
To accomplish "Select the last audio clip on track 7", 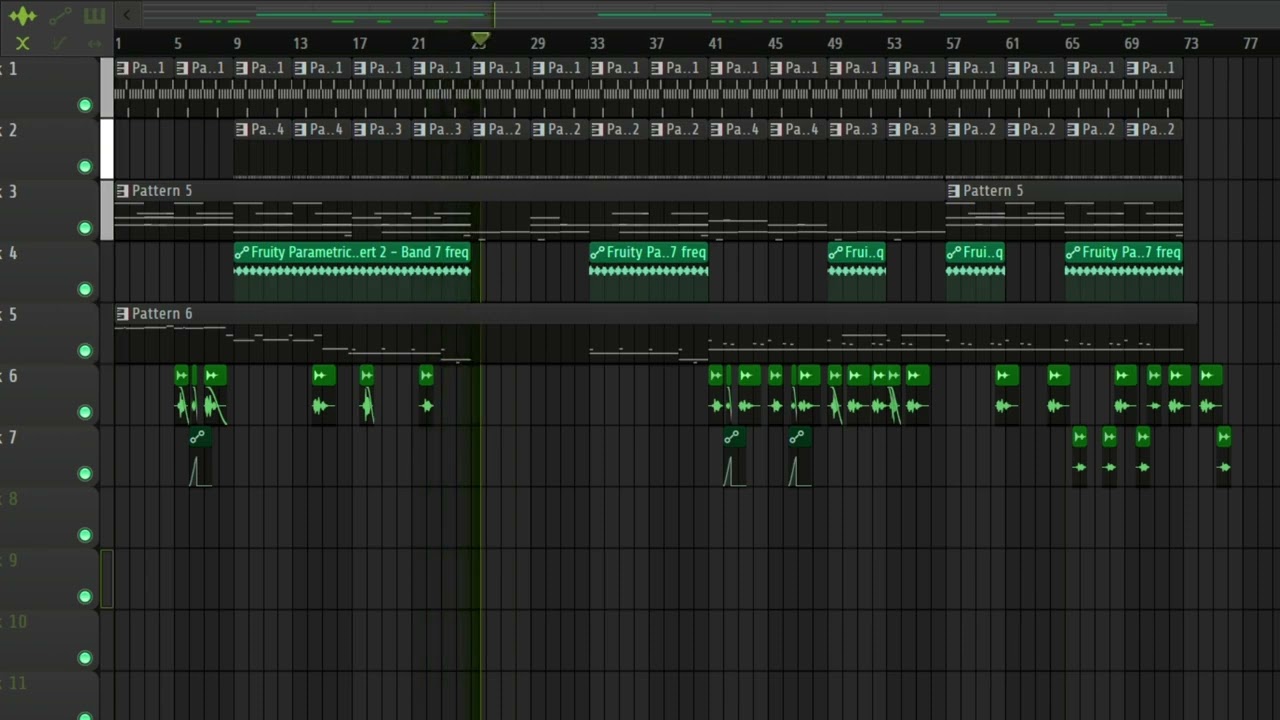I will (x=1224, y=457).
